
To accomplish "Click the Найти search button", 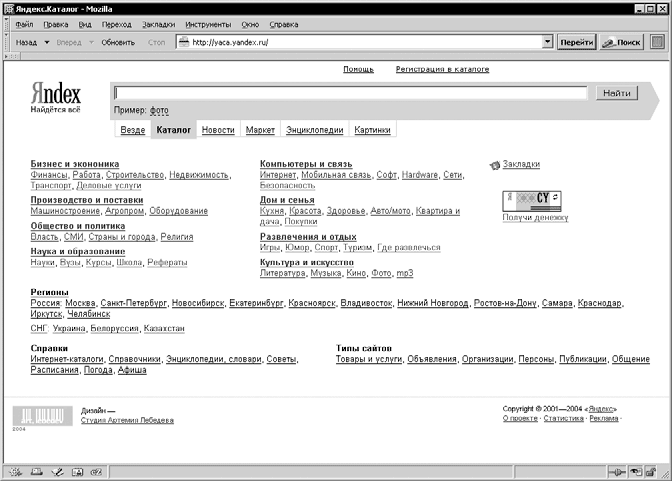I will (617, 93).
